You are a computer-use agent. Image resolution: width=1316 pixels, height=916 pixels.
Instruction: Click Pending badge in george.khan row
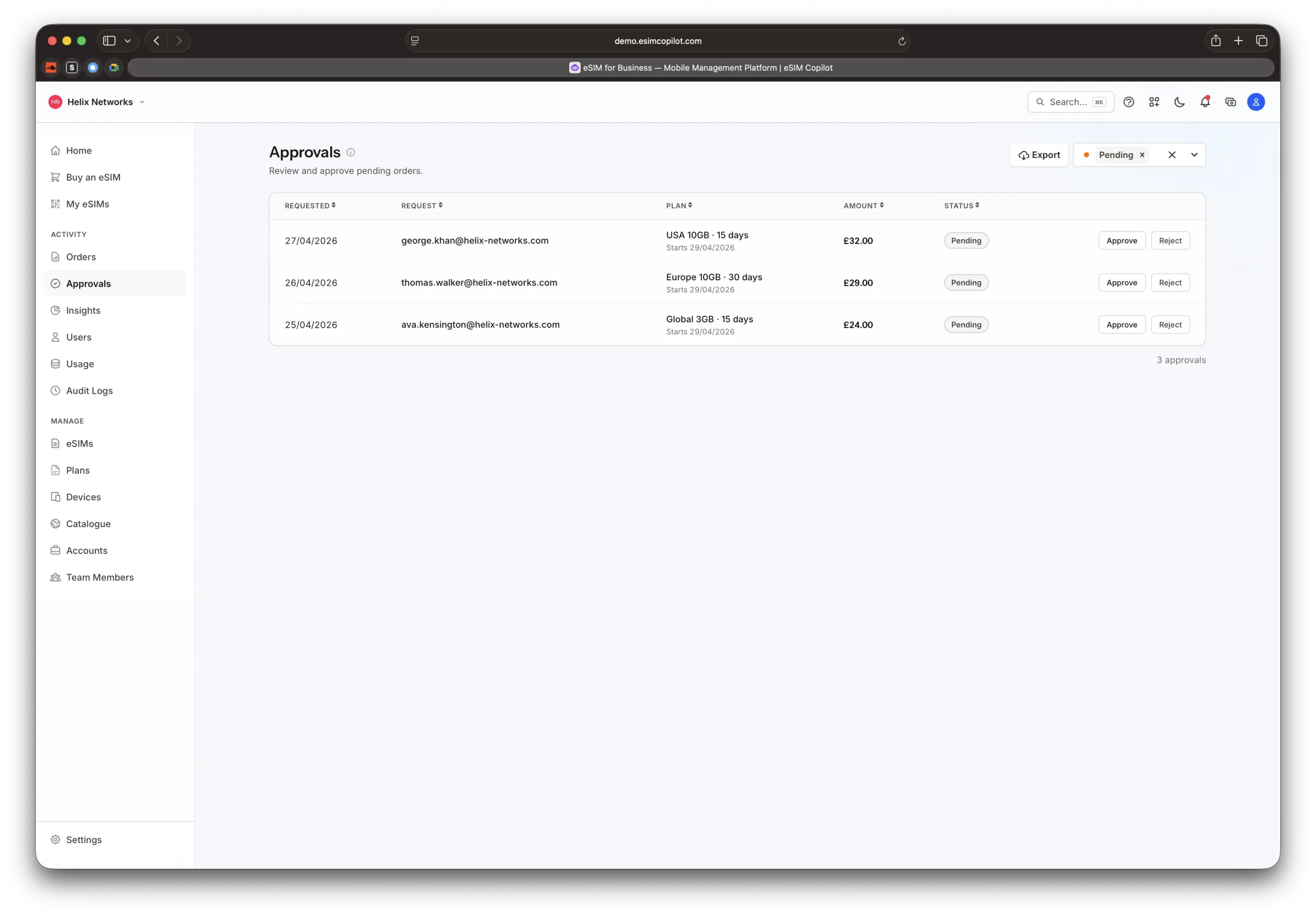(x=966, y=241)
